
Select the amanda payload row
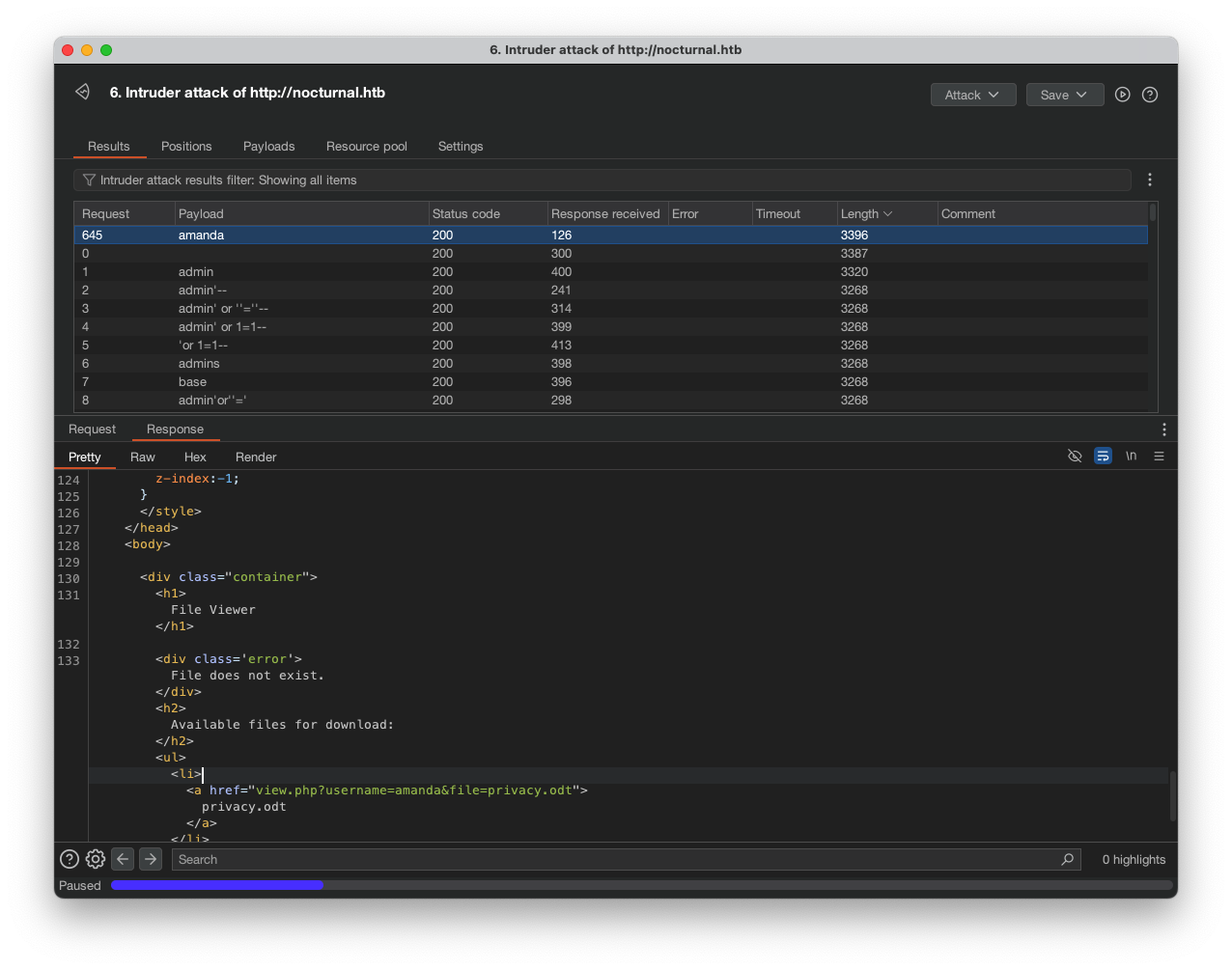click(611, 236)
